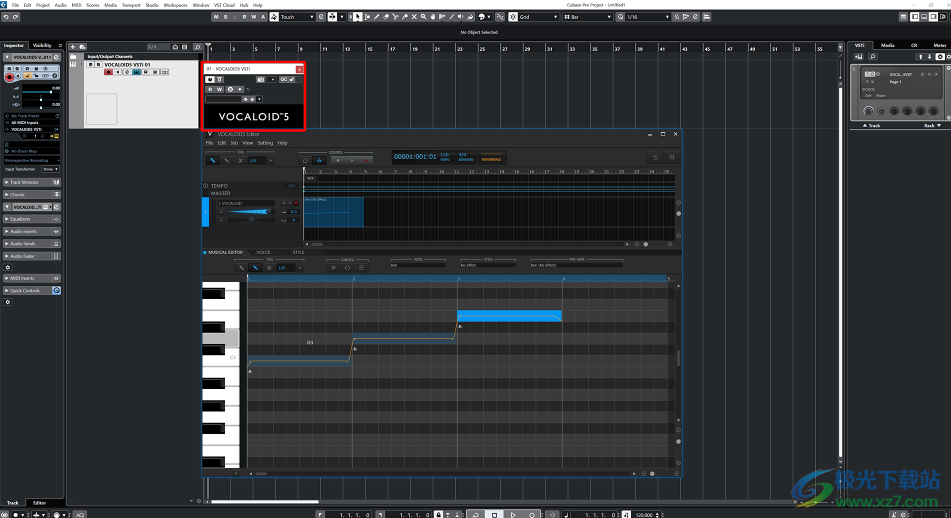Select the scissors tool in Musical Editor
Screen dimensions: 951x518
[269, 267]
